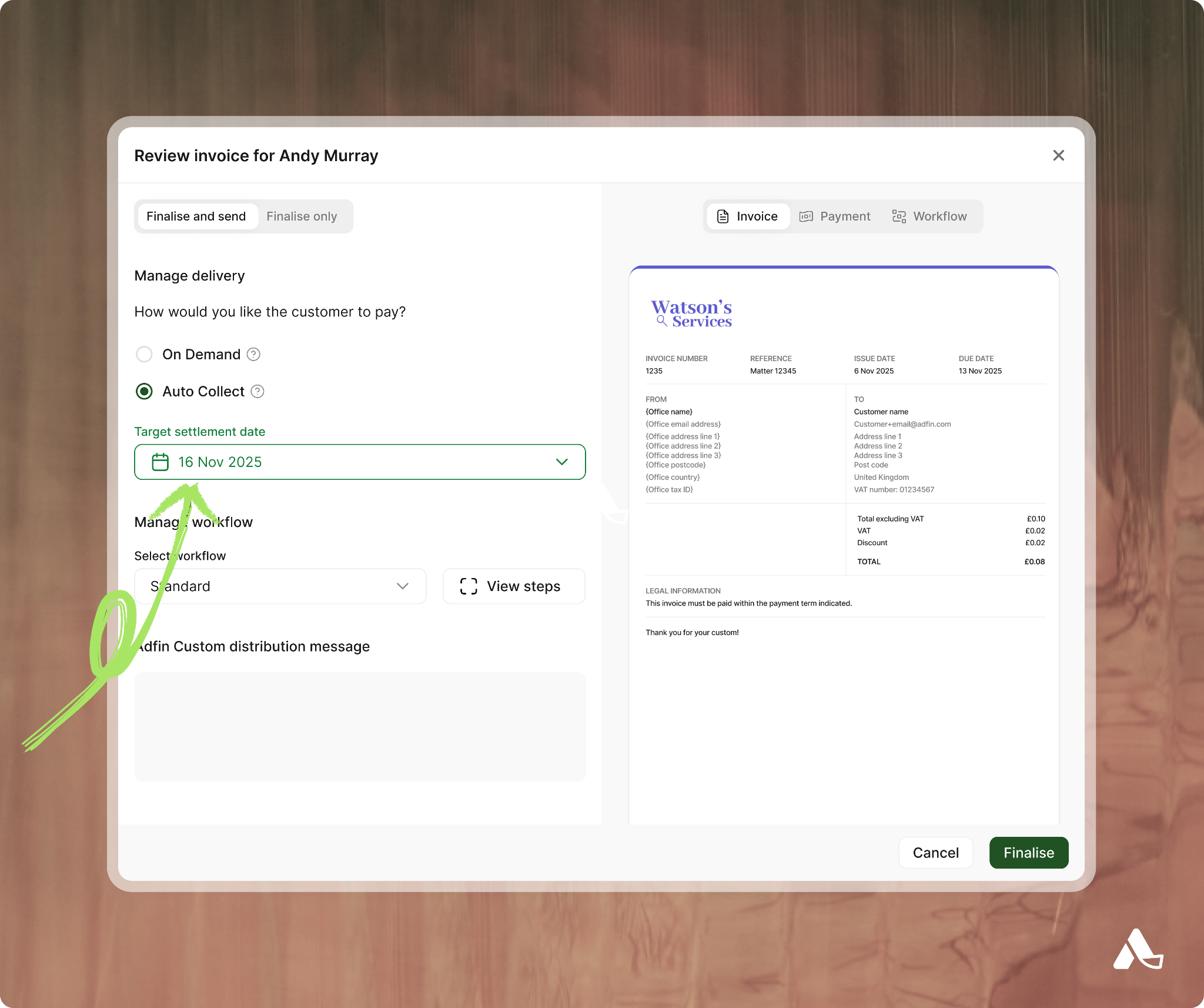This screenshot has width=1204, height=1008.
Task: Switch to Finalise only mode
Action: (302, 216)
